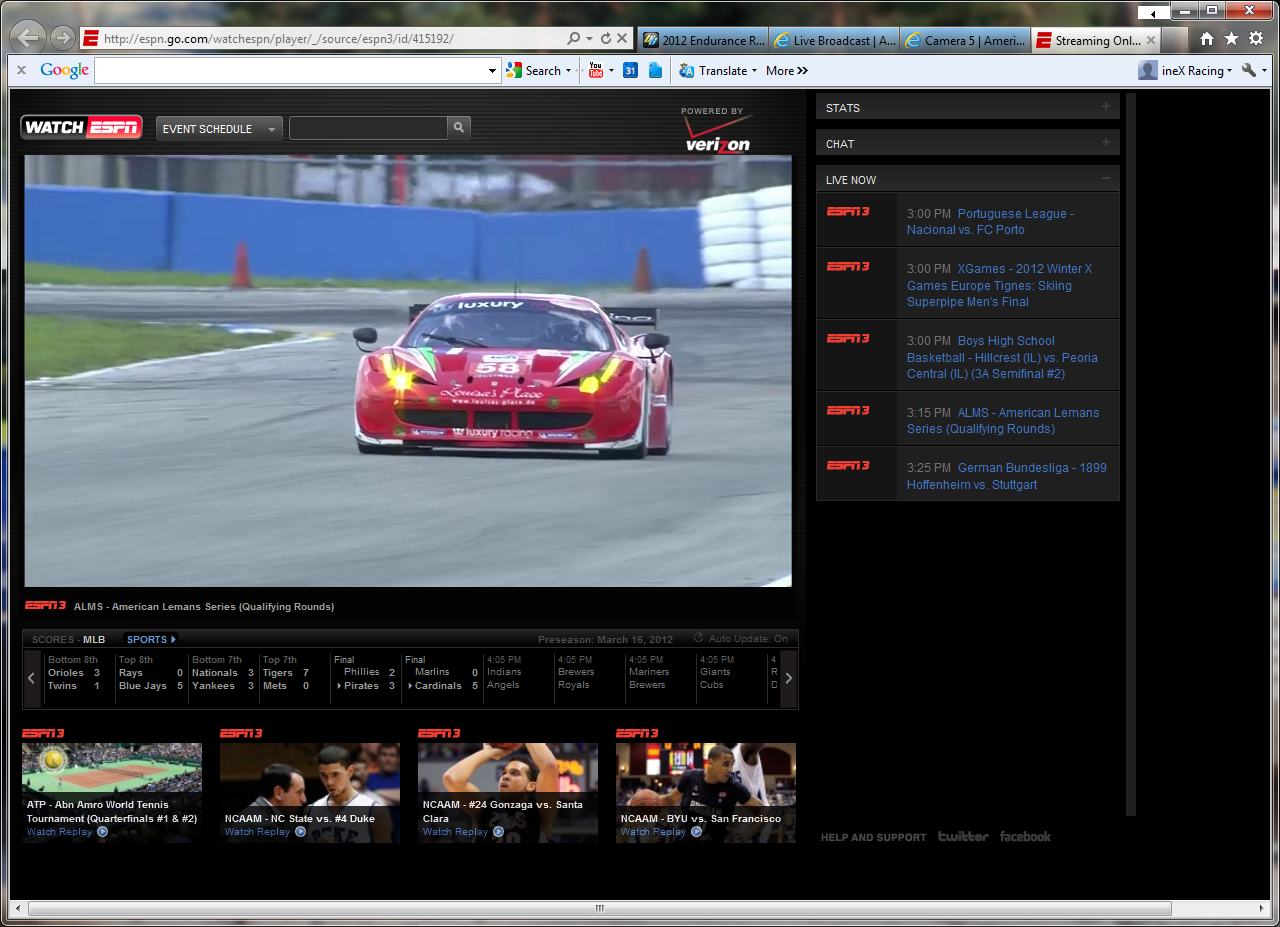Viewport: 1280px width, 927px height.
Task: Click the Google Toolbar wrench settings icon
Action: (1249, 70)
